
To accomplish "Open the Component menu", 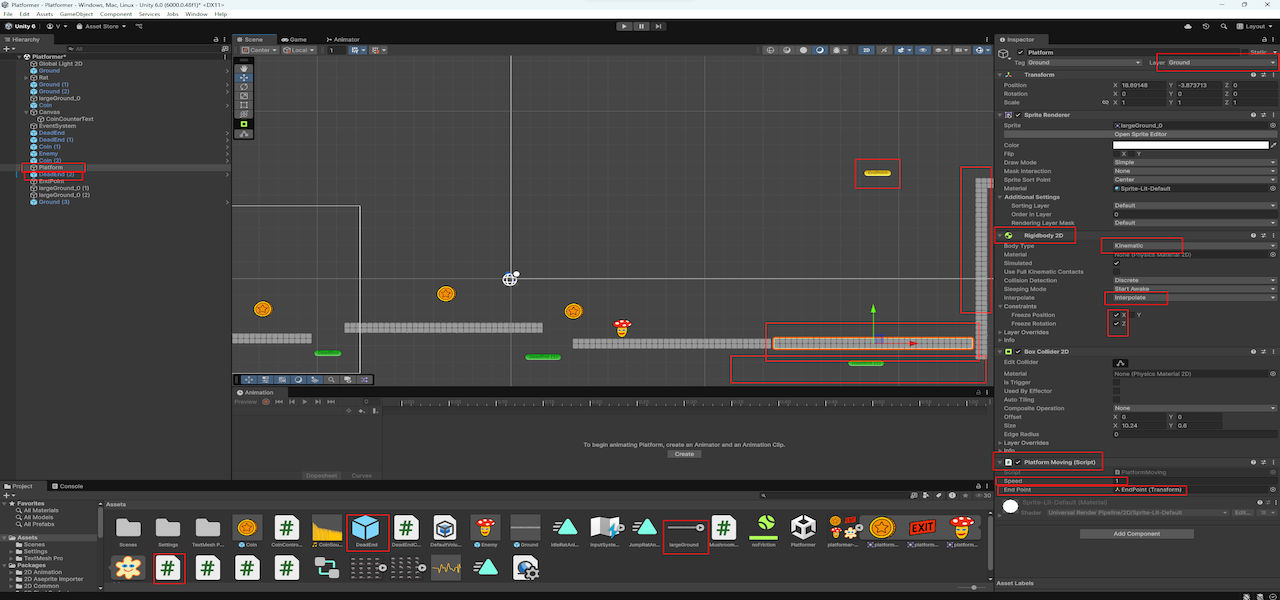I will click(x=116, y=14).
